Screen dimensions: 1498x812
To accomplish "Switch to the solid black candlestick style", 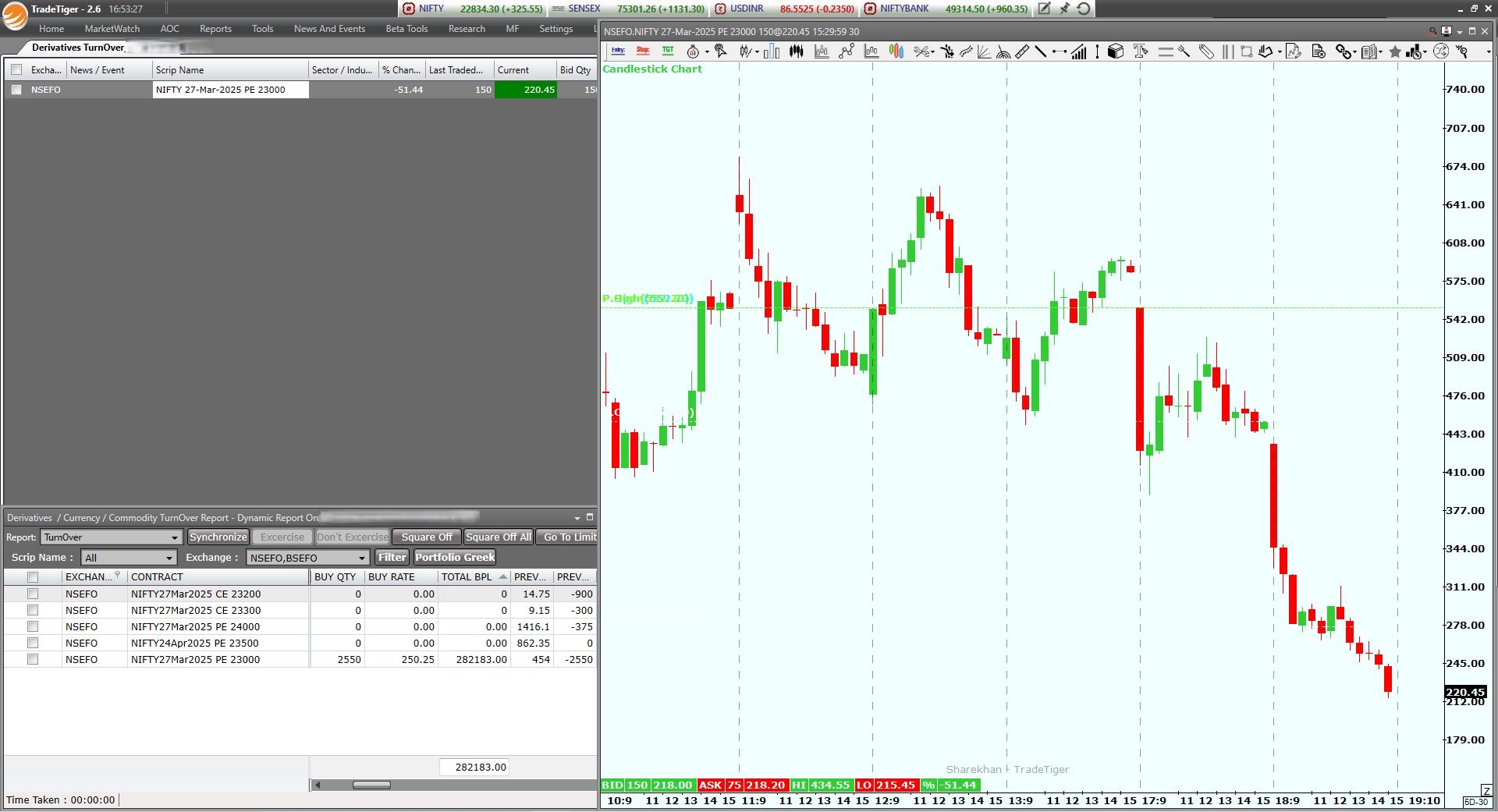I will [x=797, y=51].
